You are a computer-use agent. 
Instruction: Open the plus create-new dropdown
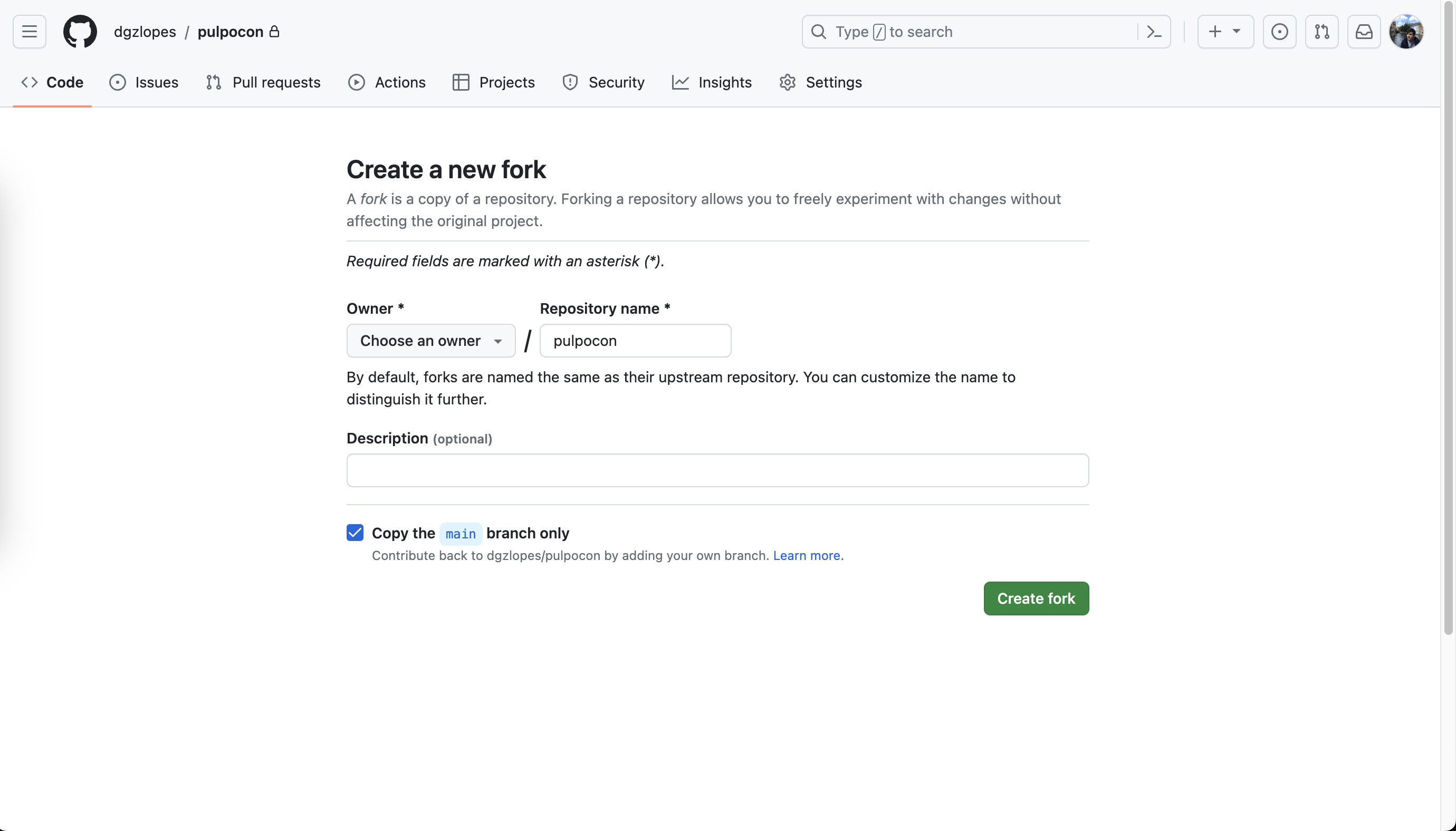click(x=1225, y=32)
